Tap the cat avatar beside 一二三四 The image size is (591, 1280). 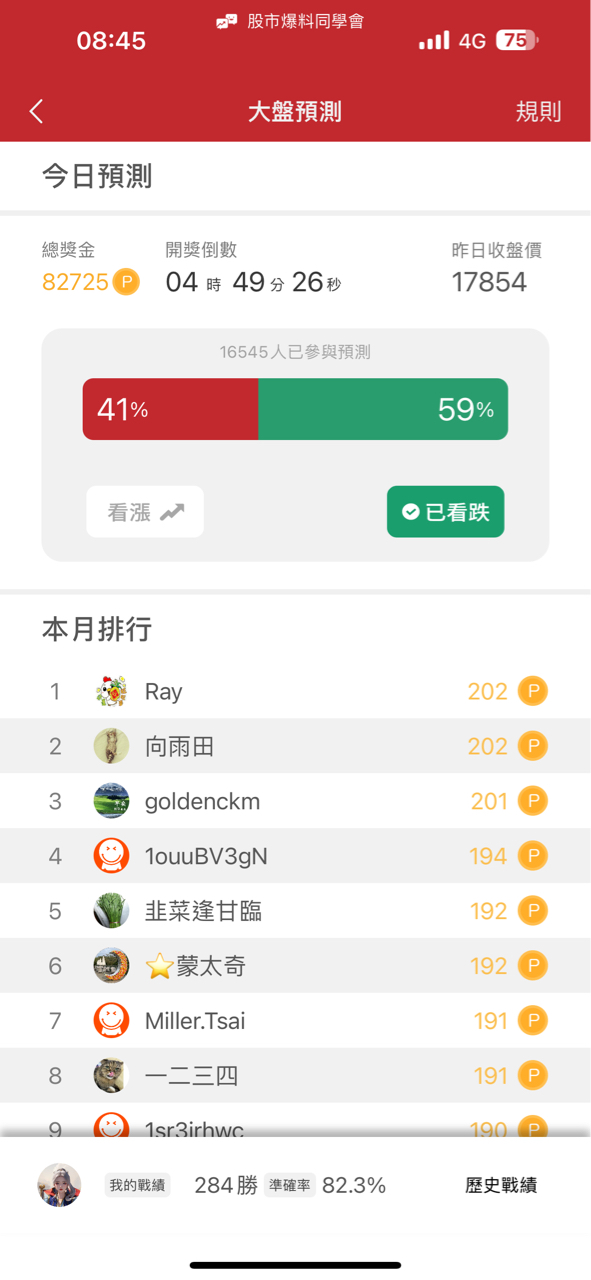point(111,1075)
